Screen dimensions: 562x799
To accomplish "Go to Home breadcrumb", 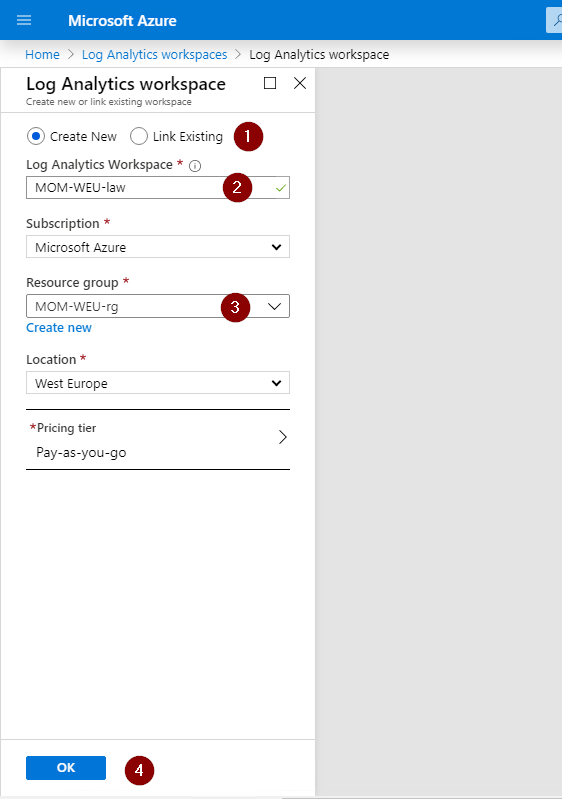I will tap(42, 55).
